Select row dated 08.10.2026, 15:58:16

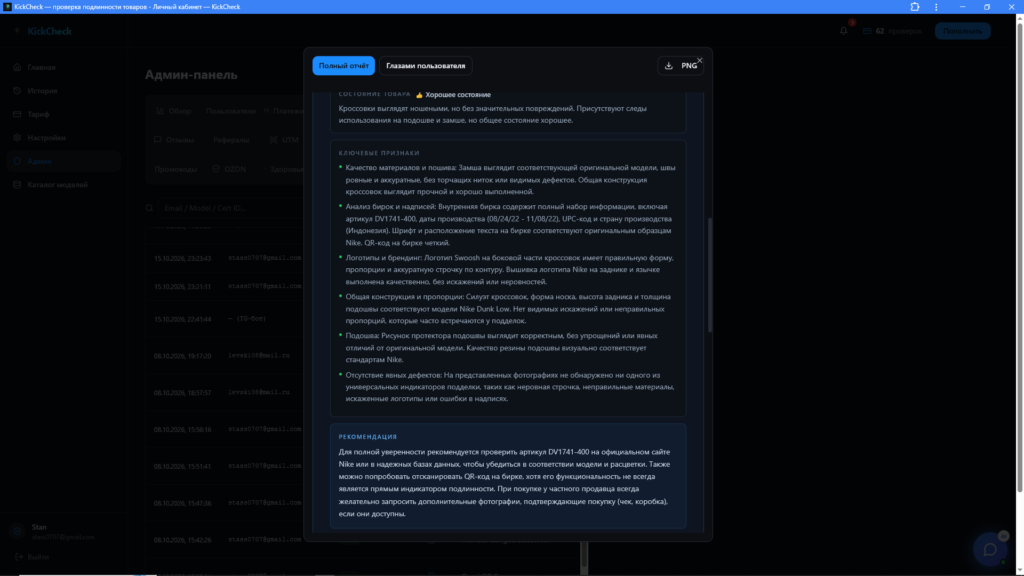click(224, 429)
